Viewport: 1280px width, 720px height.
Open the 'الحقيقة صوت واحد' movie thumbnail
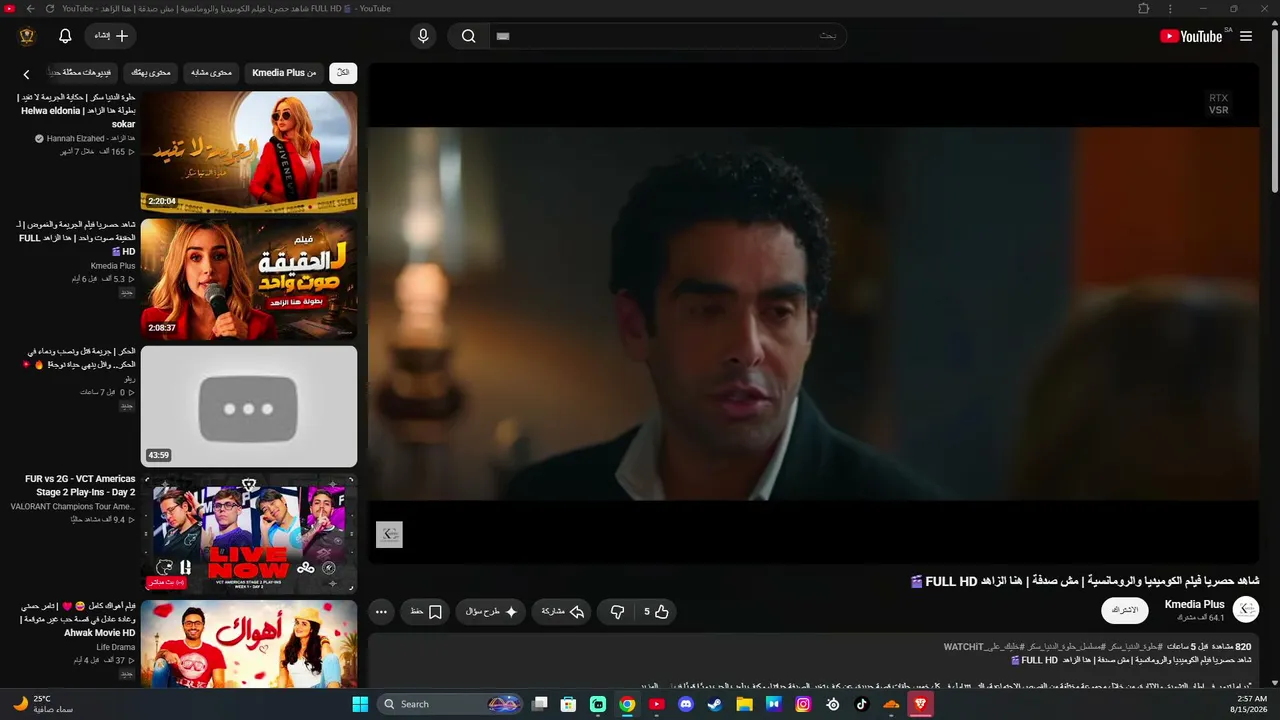(249, 280)
